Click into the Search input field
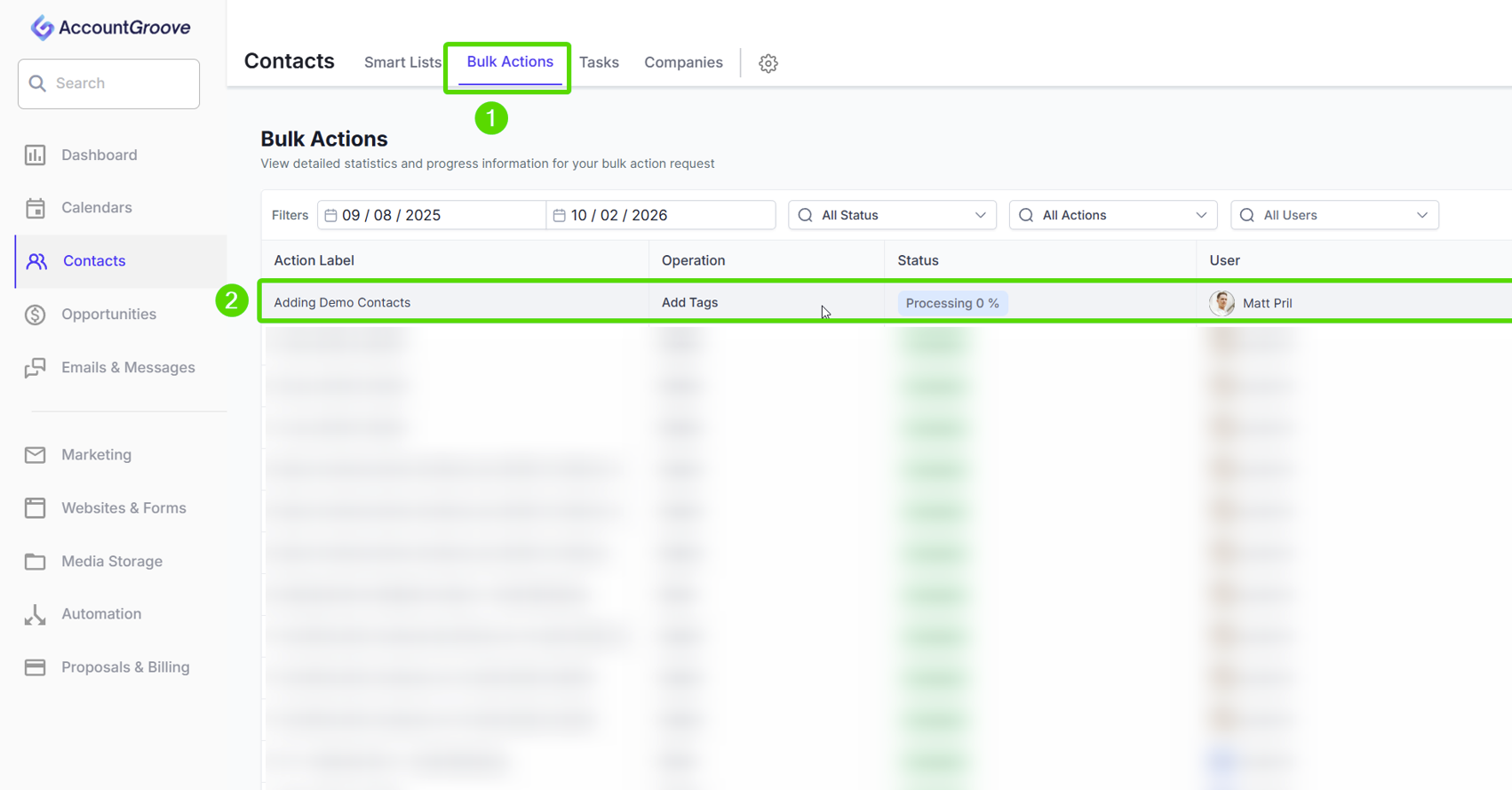The height and width of the screenshot is (790, 1512). [108, 84]
